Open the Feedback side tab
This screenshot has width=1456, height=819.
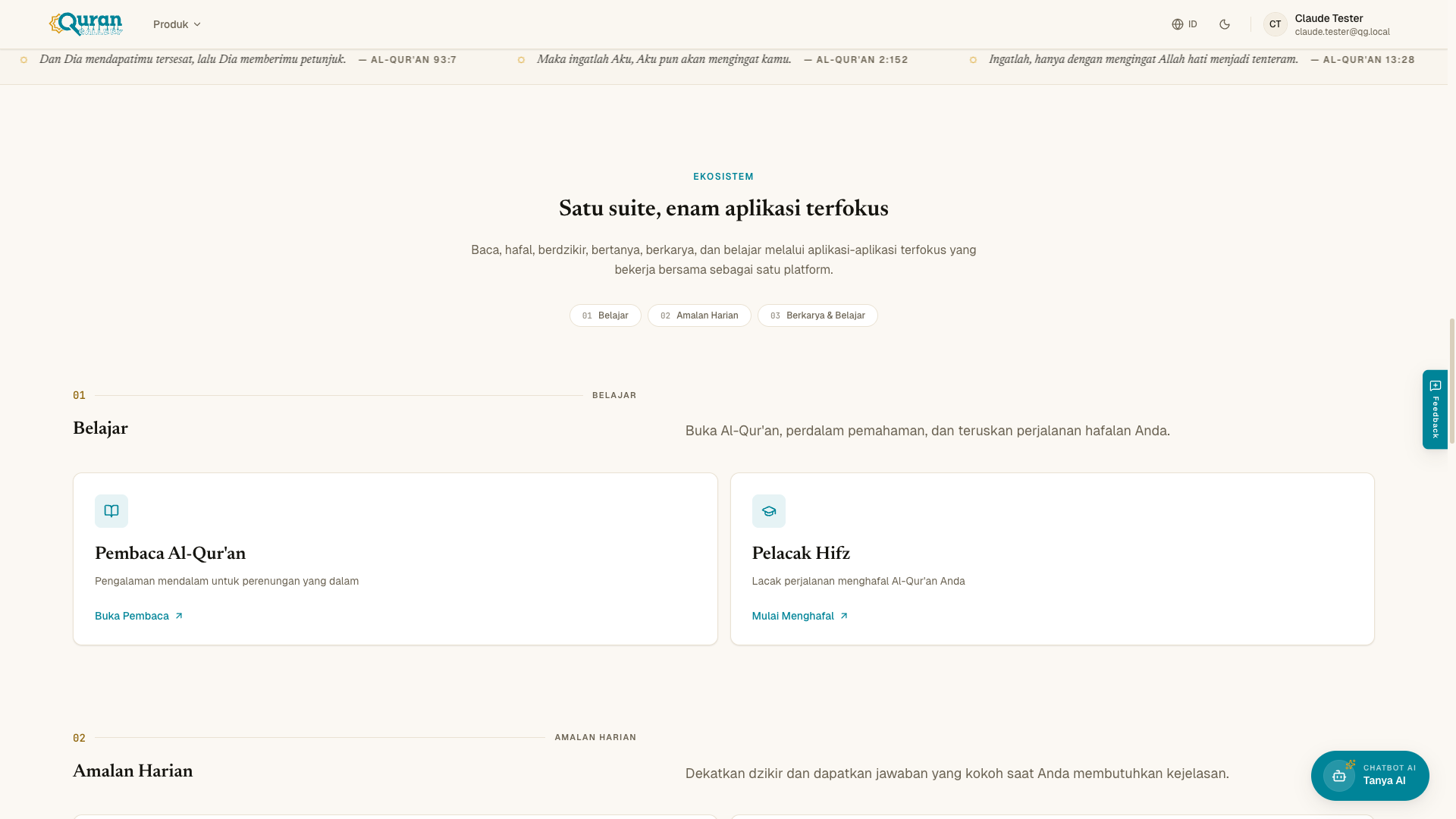click(1436, 409)
